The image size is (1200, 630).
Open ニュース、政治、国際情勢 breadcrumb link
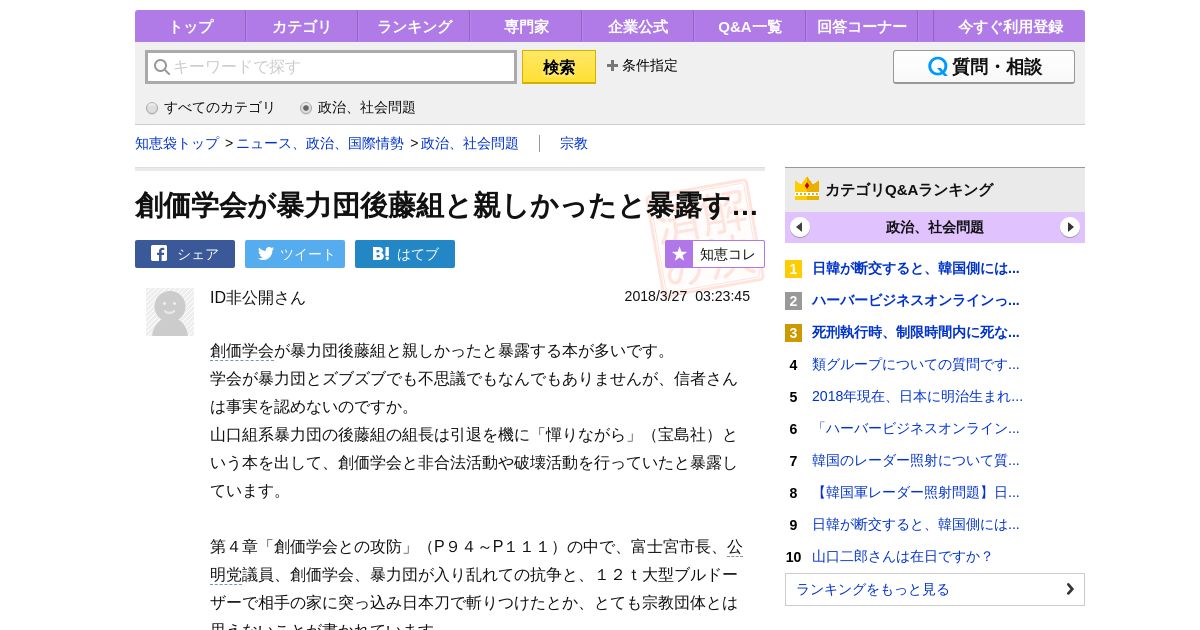click(320, 143)
